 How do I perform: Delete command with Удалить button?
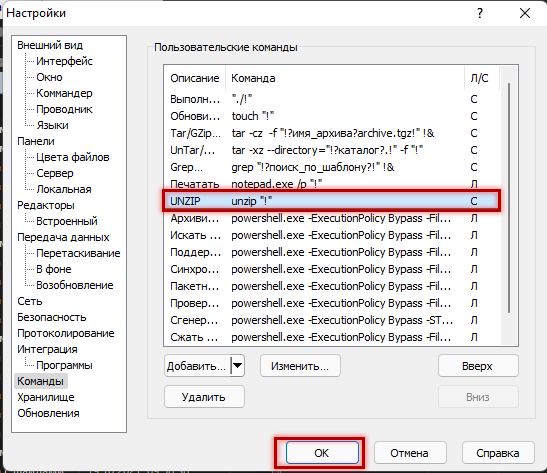point(204,397)
